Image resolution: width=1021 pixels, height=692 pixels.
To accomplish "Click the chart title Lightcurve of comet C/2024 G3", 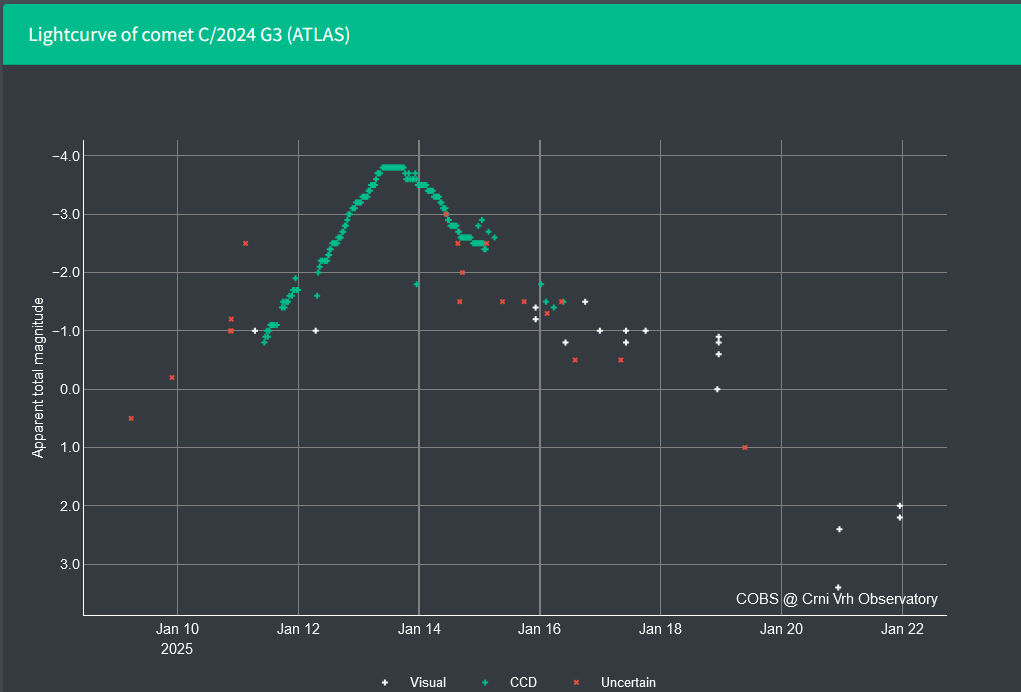I will click(189, 35).
